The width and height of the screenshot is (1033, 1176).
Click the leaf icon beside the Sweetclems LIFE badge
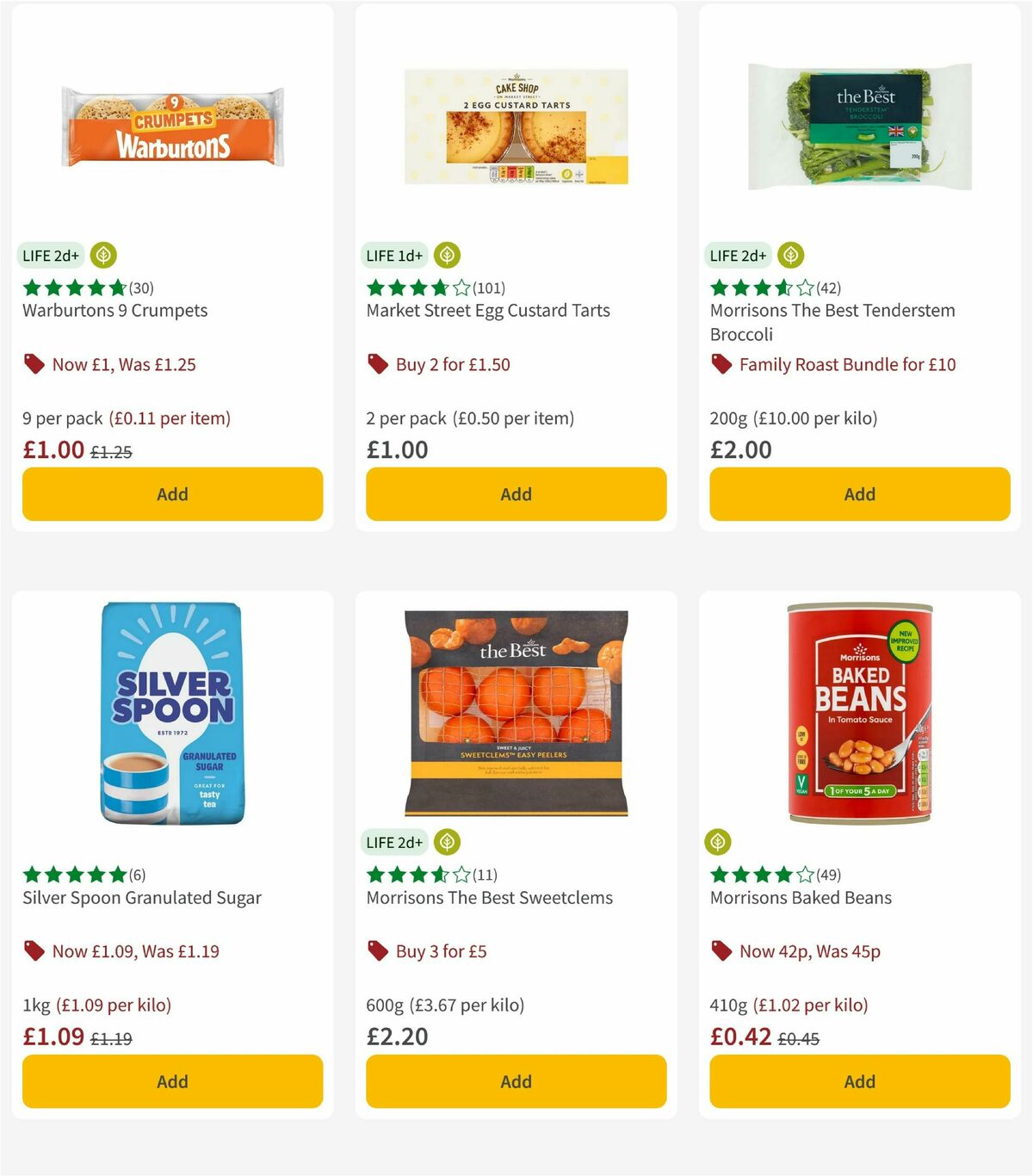coord(448,842)
